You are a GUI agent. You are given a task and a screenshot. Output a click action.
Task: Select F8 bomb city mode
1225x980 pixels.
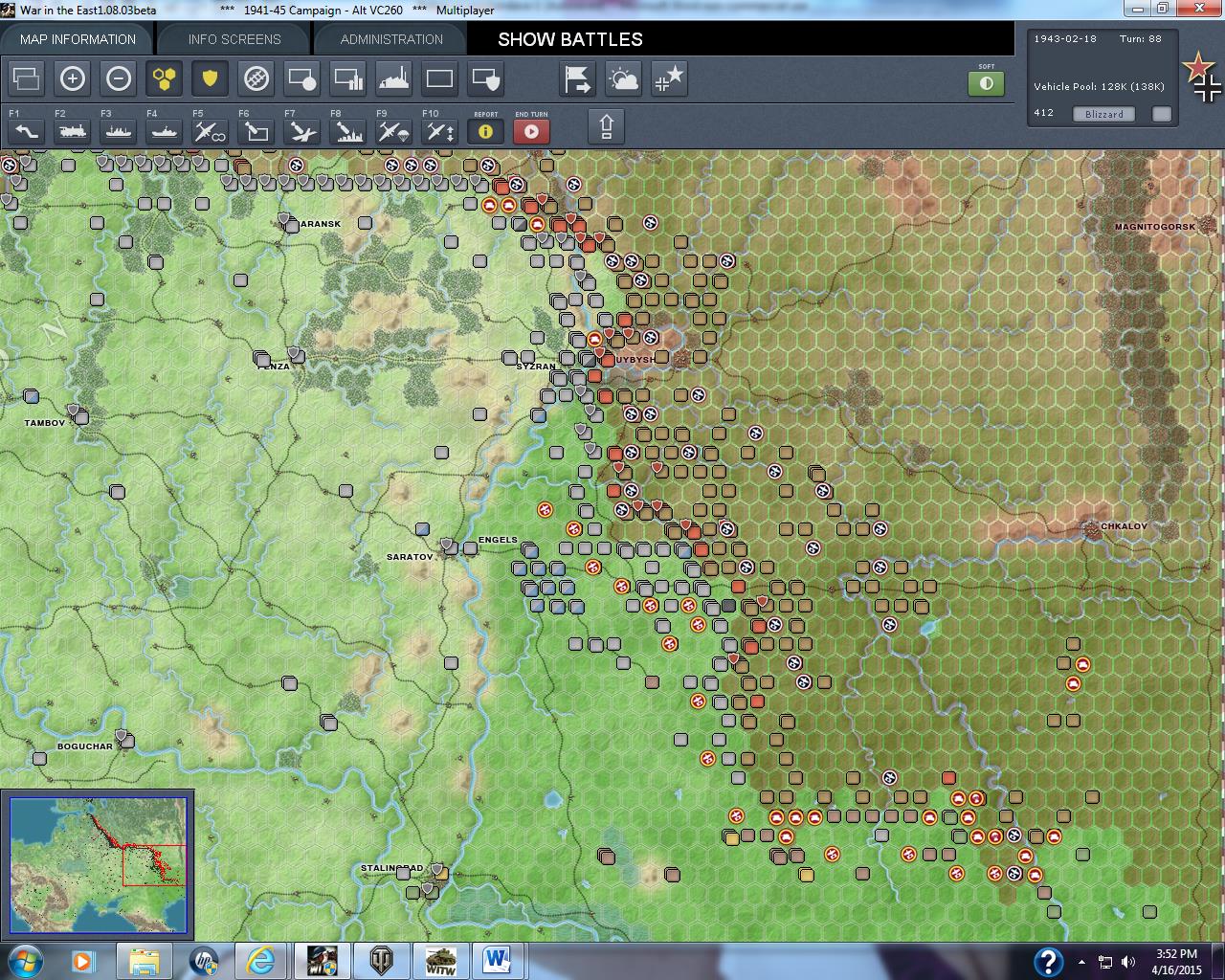(348, 130)
